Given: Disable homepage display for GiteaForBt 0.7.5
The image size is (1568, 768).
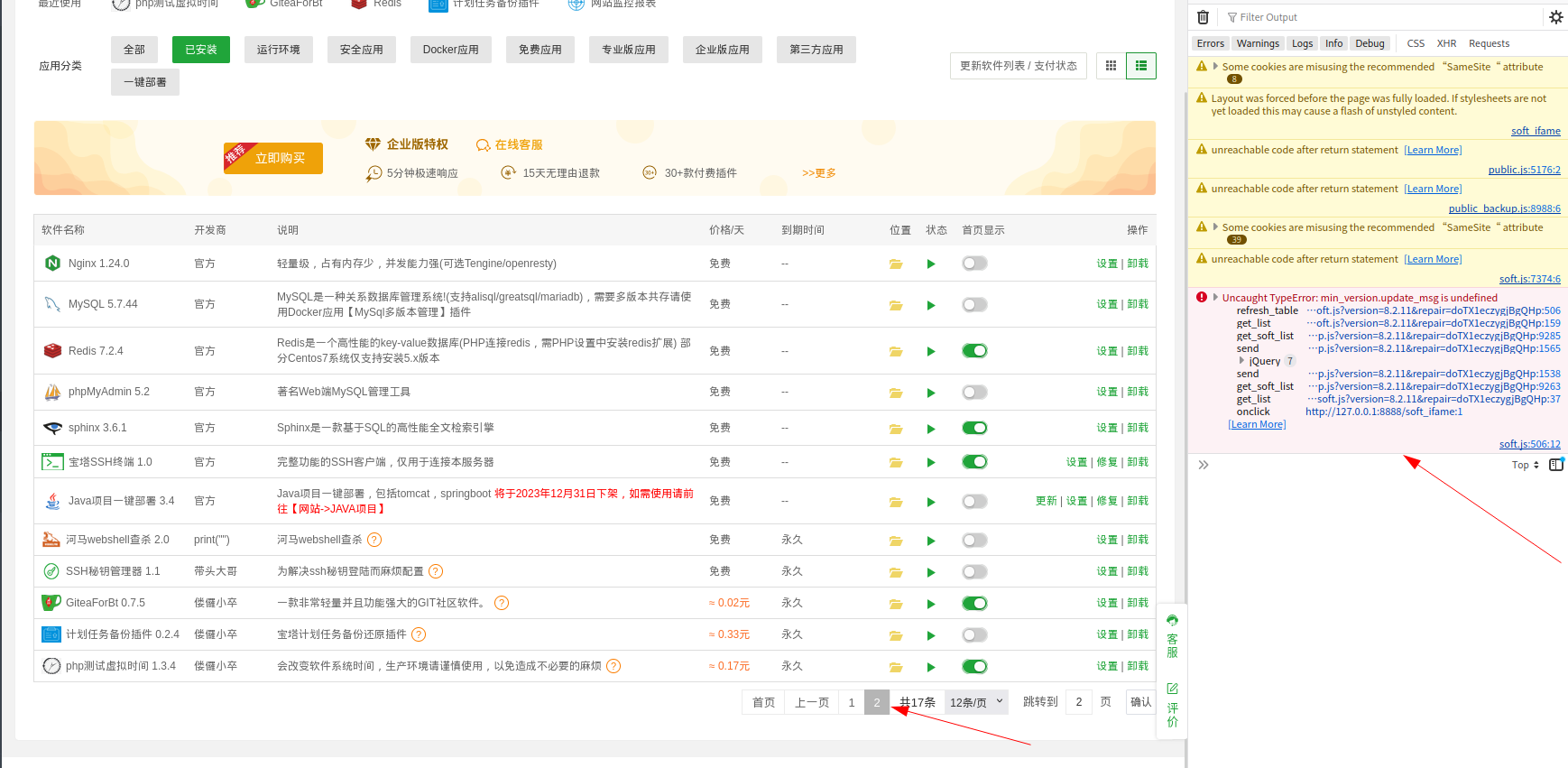Looking at the screenshot, I should coord(974,603).
